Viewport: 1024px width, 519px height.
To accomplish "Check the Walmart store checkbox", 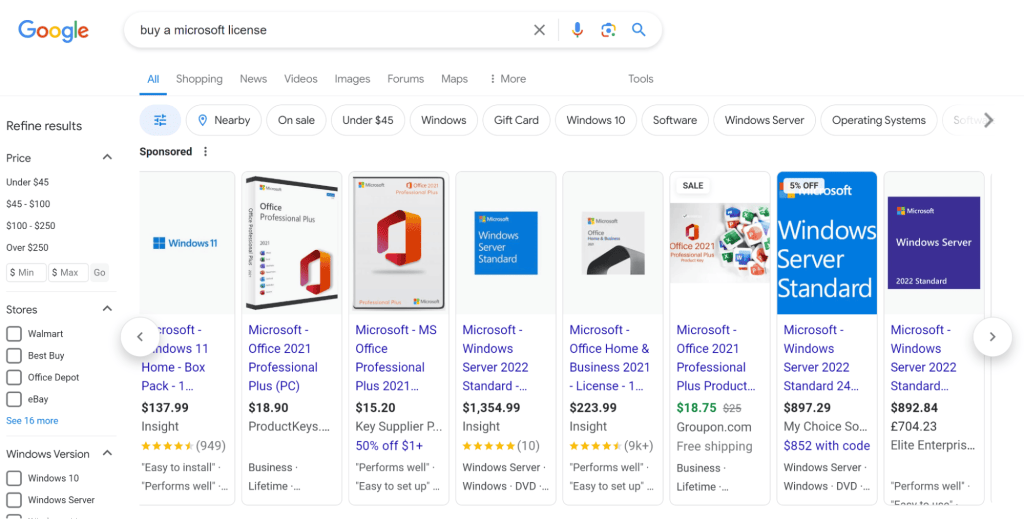I will 14,334.
